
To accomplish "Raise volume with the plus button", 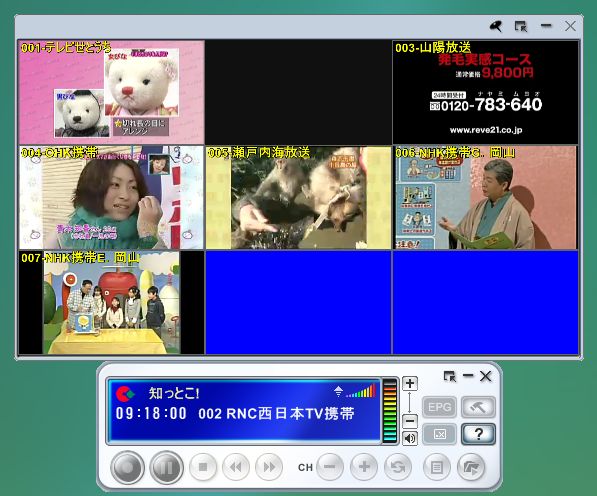I will 410,384.
